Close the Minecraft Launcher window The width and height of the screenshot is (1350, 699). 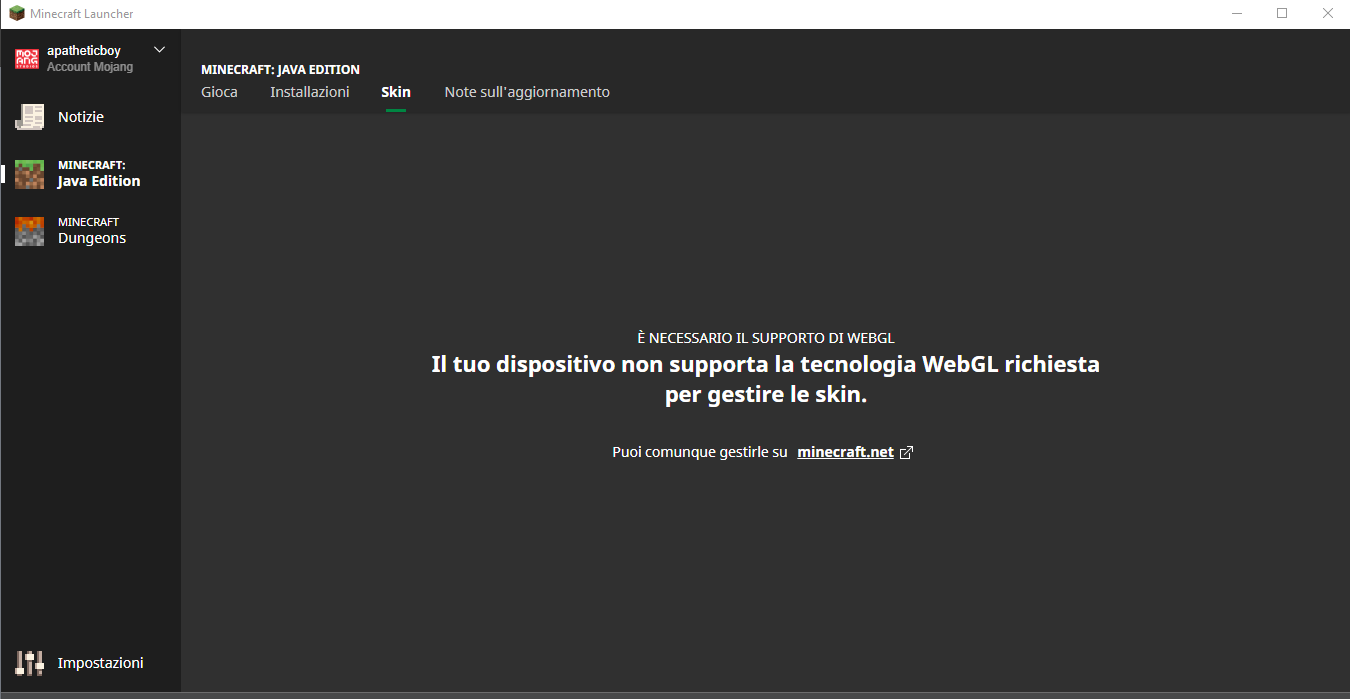click(1327, 14)
